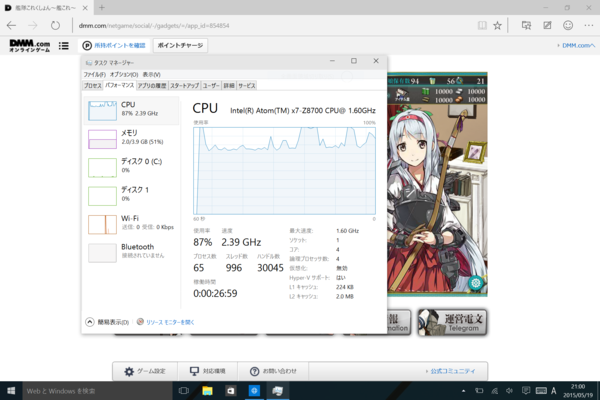Switch to Task Manager taskbar icon
The width and height of the screenshot is (600, 400).
[278, 391]
